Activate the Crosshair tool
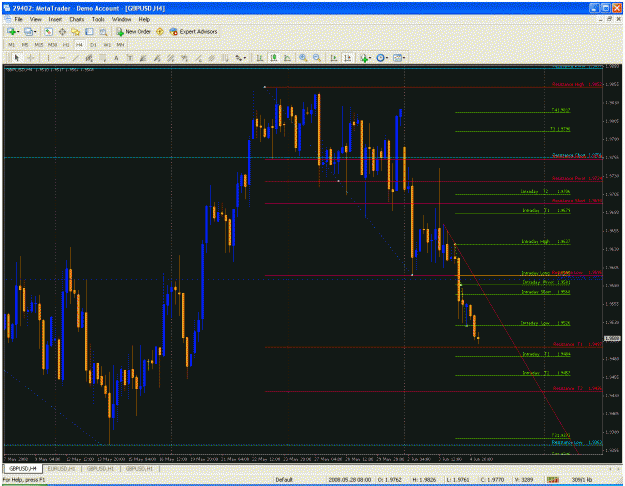Screen dimensions: 625x486 (x=31, y=58)
